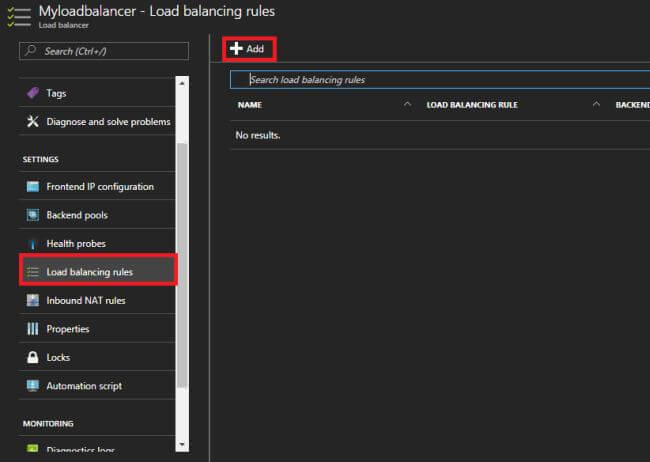Click the Frontend IP configuration icon
The height and width of the screenshot is (462, 650).
tap(33, 187)
